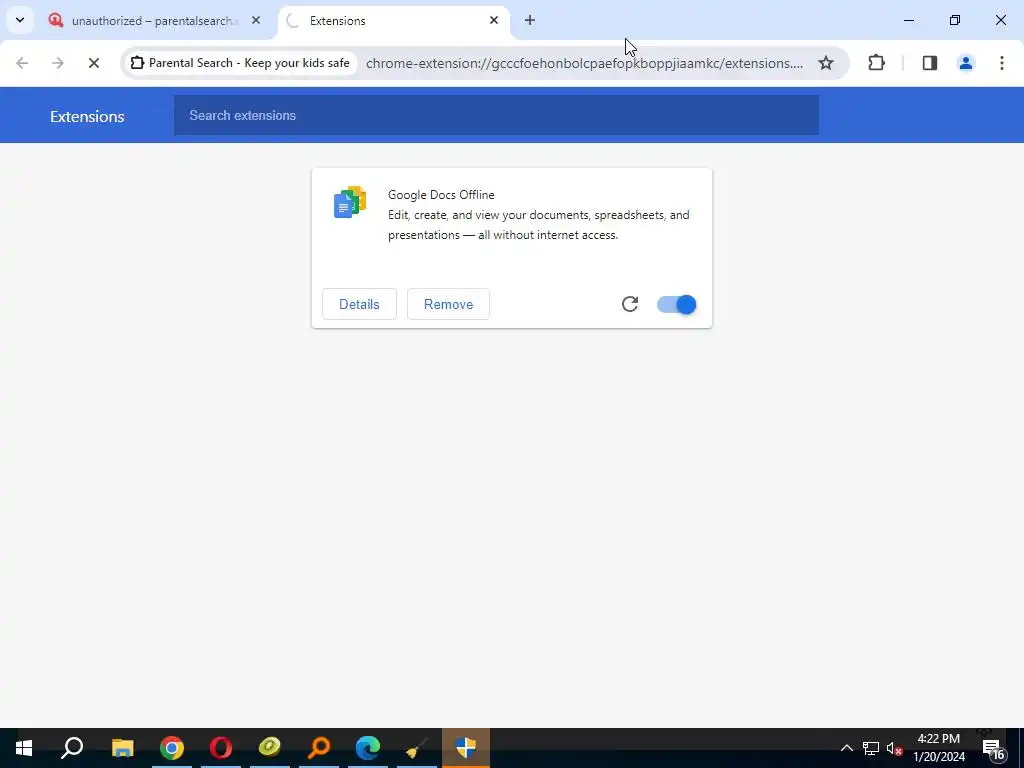Open the orange magnifier taskbar app
Screen dimensions: 1024x768
[x=319, y=748]
